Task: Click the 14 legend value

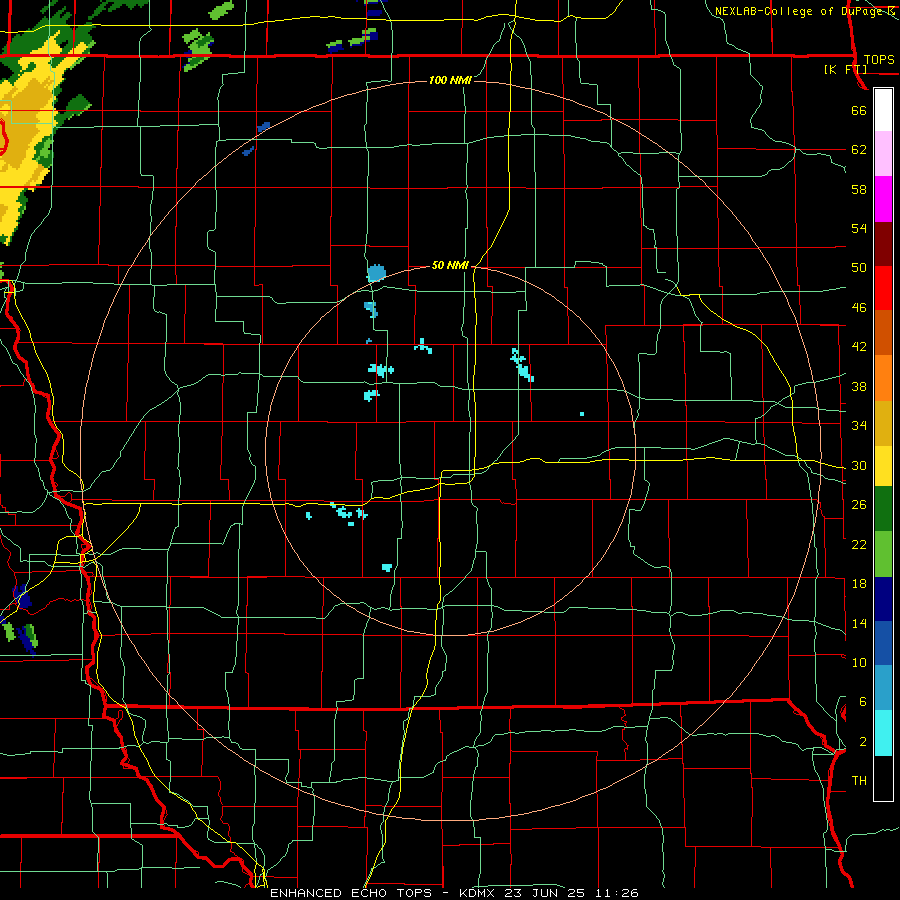Action: [x=859, y=623]
